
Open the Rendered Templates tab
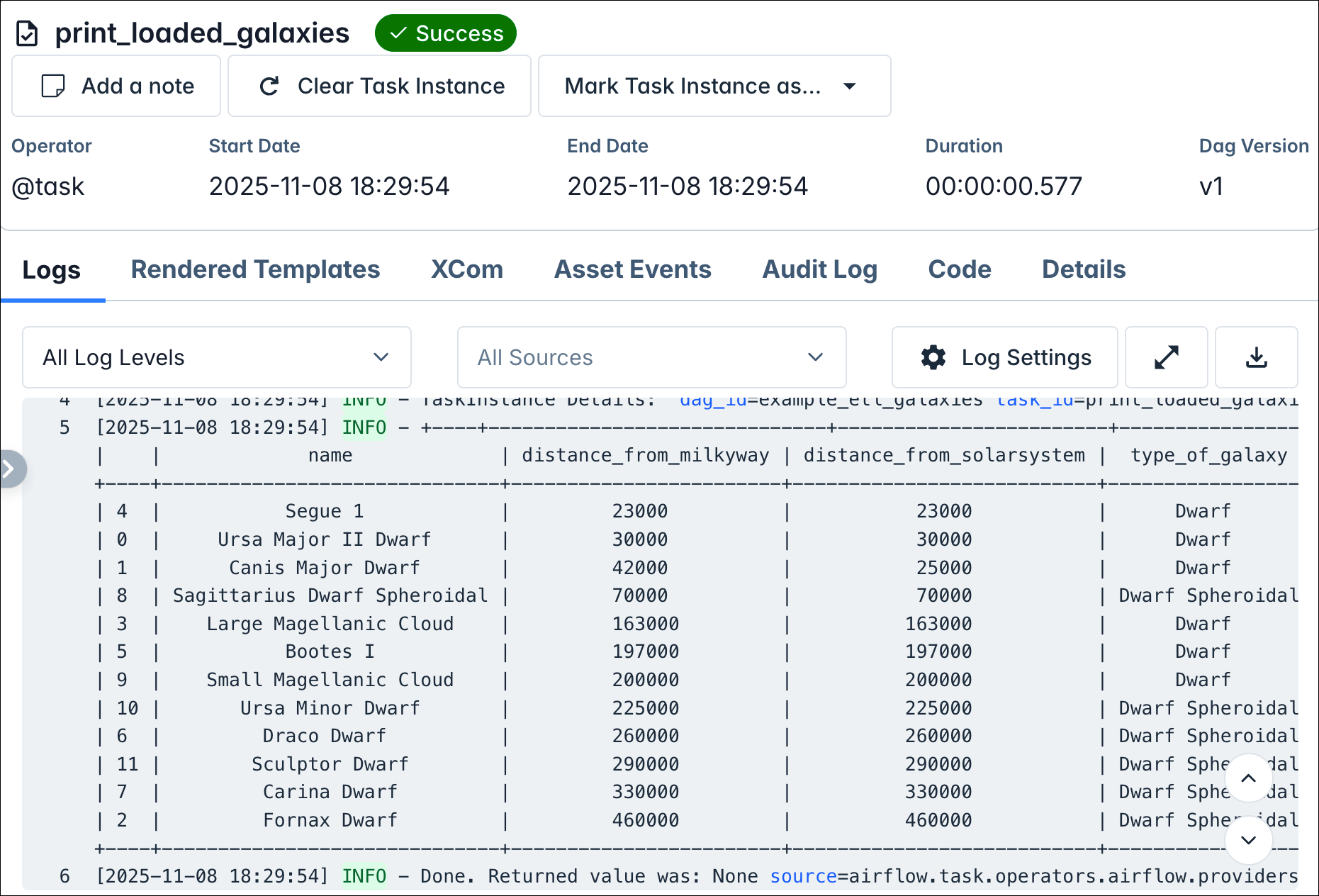click(256, 269)
